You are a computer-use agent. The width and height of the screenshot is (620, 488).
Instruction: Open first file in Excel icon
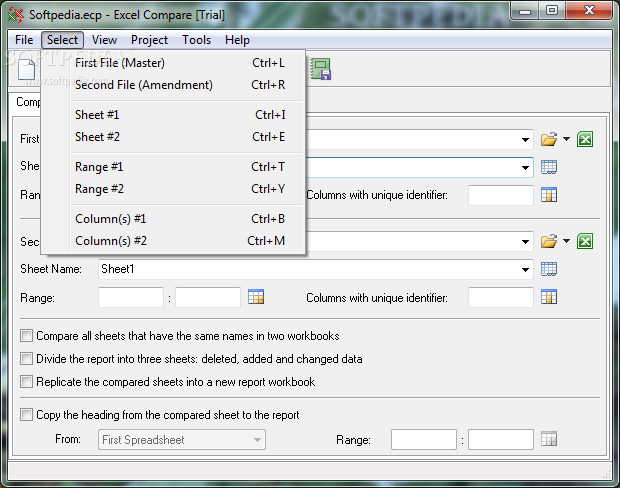(585, 139)
